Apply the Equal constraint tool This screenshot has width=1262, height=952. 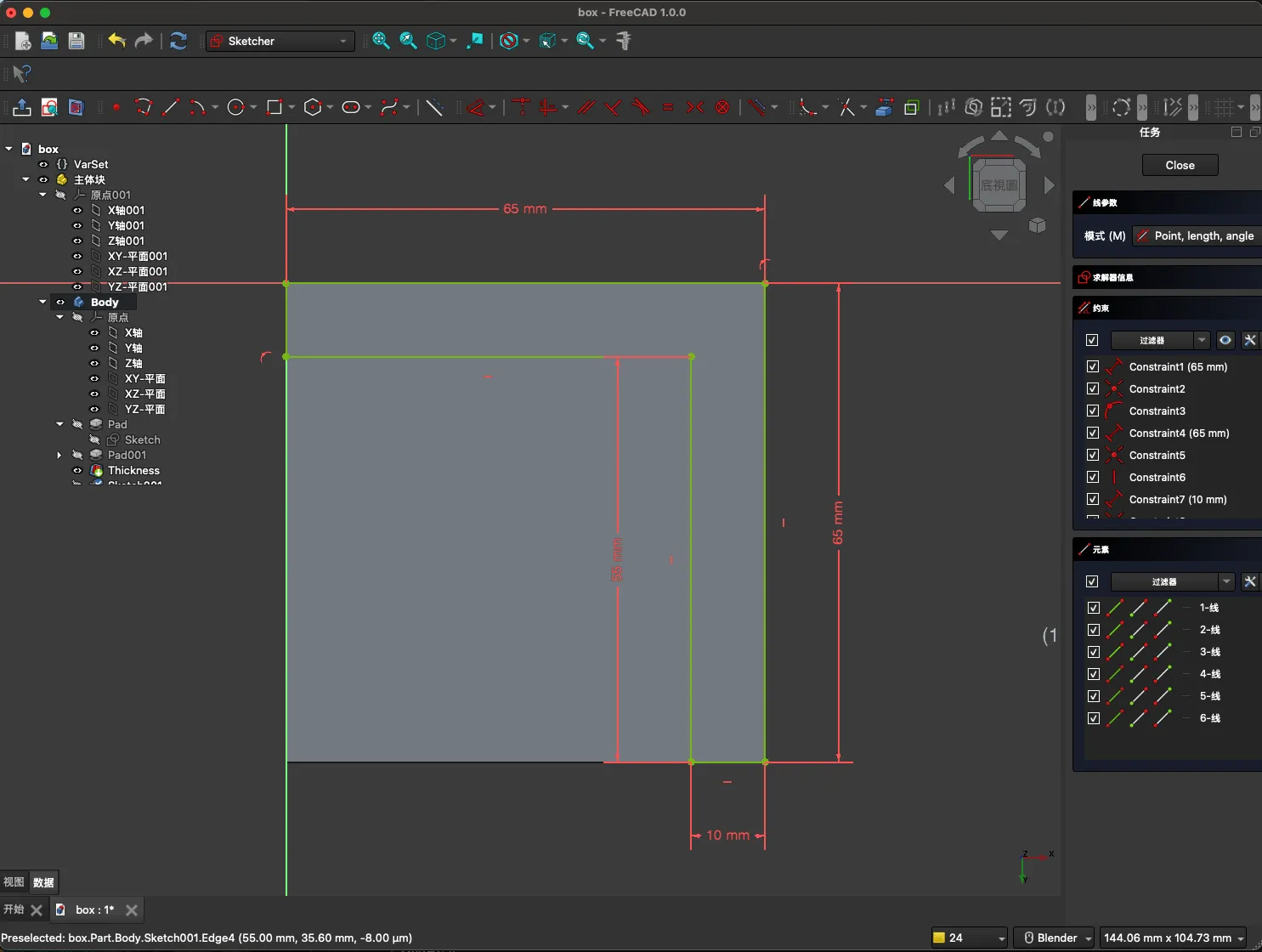(x=668, y=107)
